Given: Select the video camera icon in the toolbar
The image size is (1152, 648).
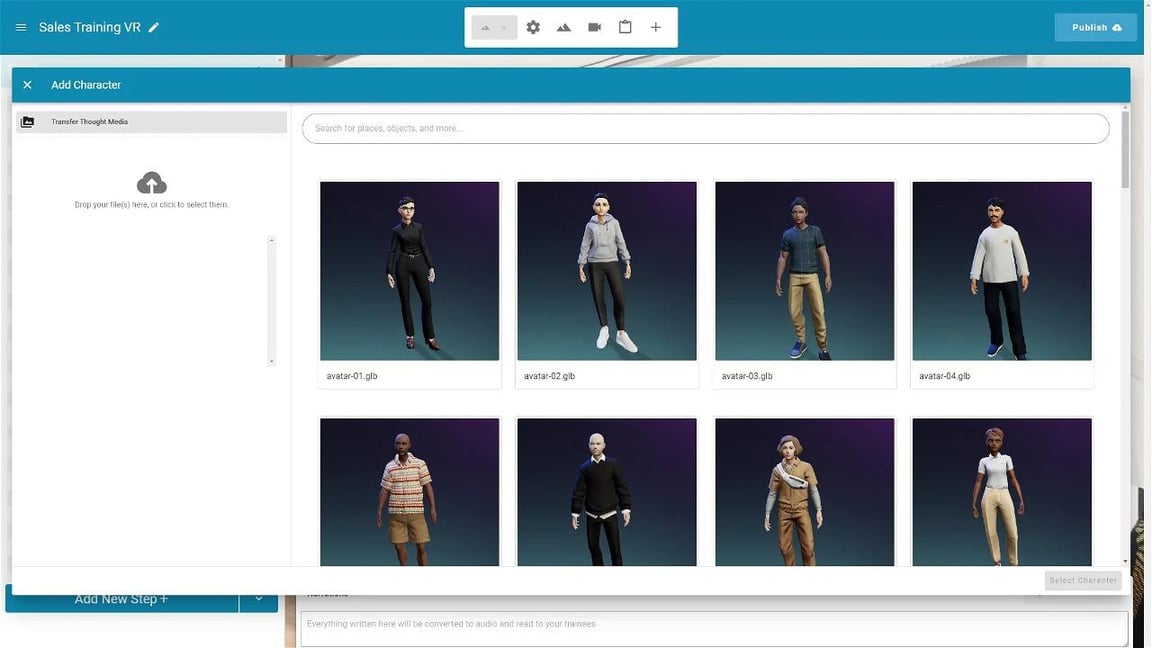Looking at the screenshot, I should pos(595,27).
